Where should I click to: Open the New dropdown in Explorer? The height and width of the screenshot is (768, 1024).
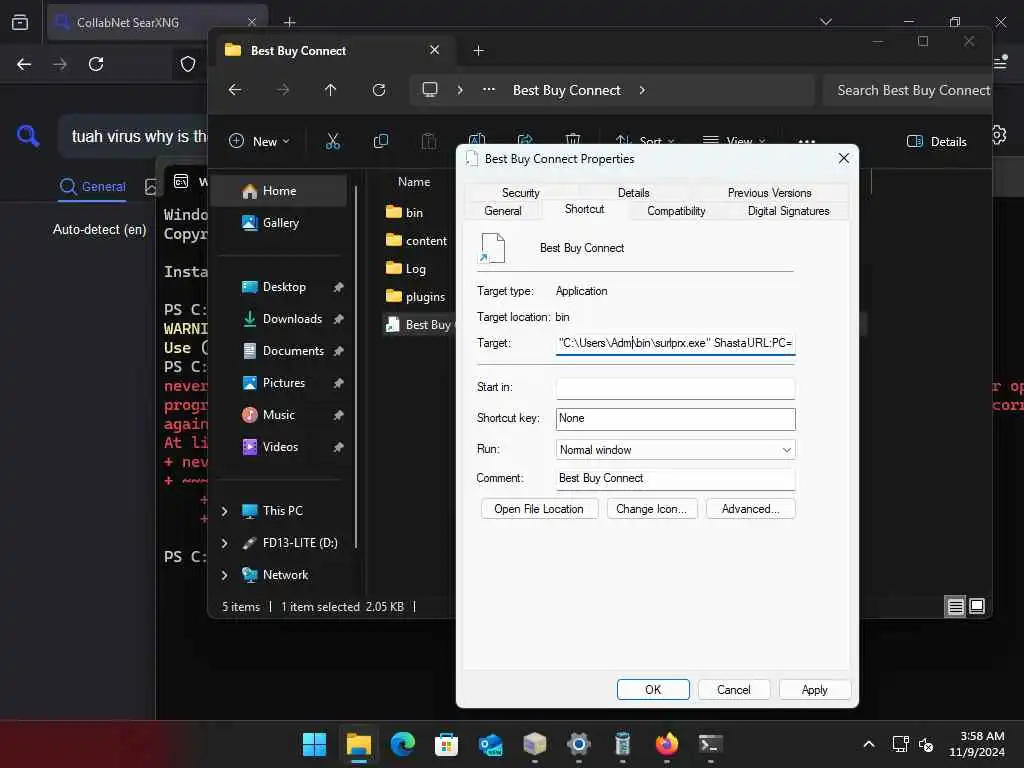[259, 141]
